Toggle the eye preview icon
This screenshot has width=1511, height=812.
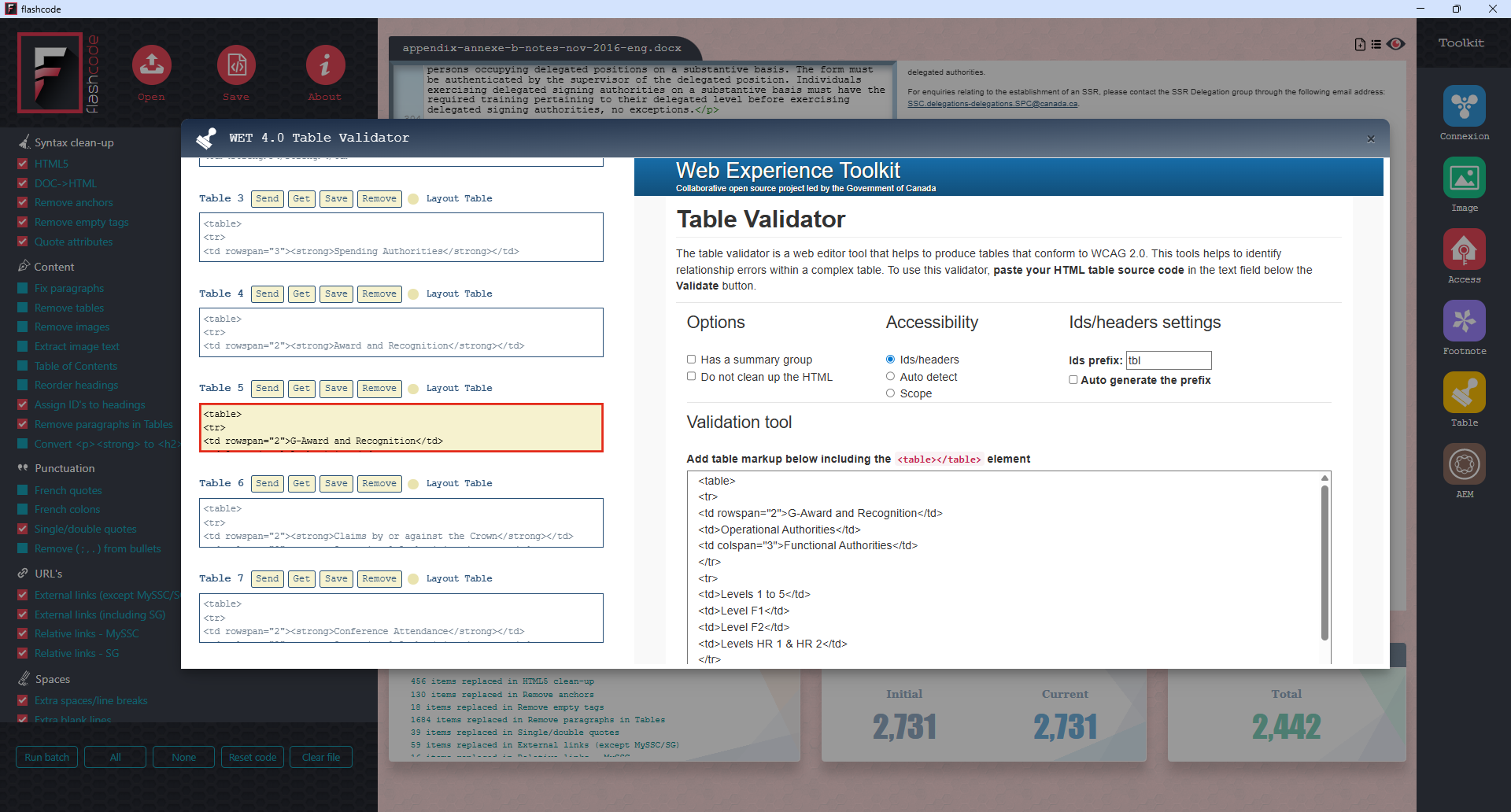coord(1395,44)
